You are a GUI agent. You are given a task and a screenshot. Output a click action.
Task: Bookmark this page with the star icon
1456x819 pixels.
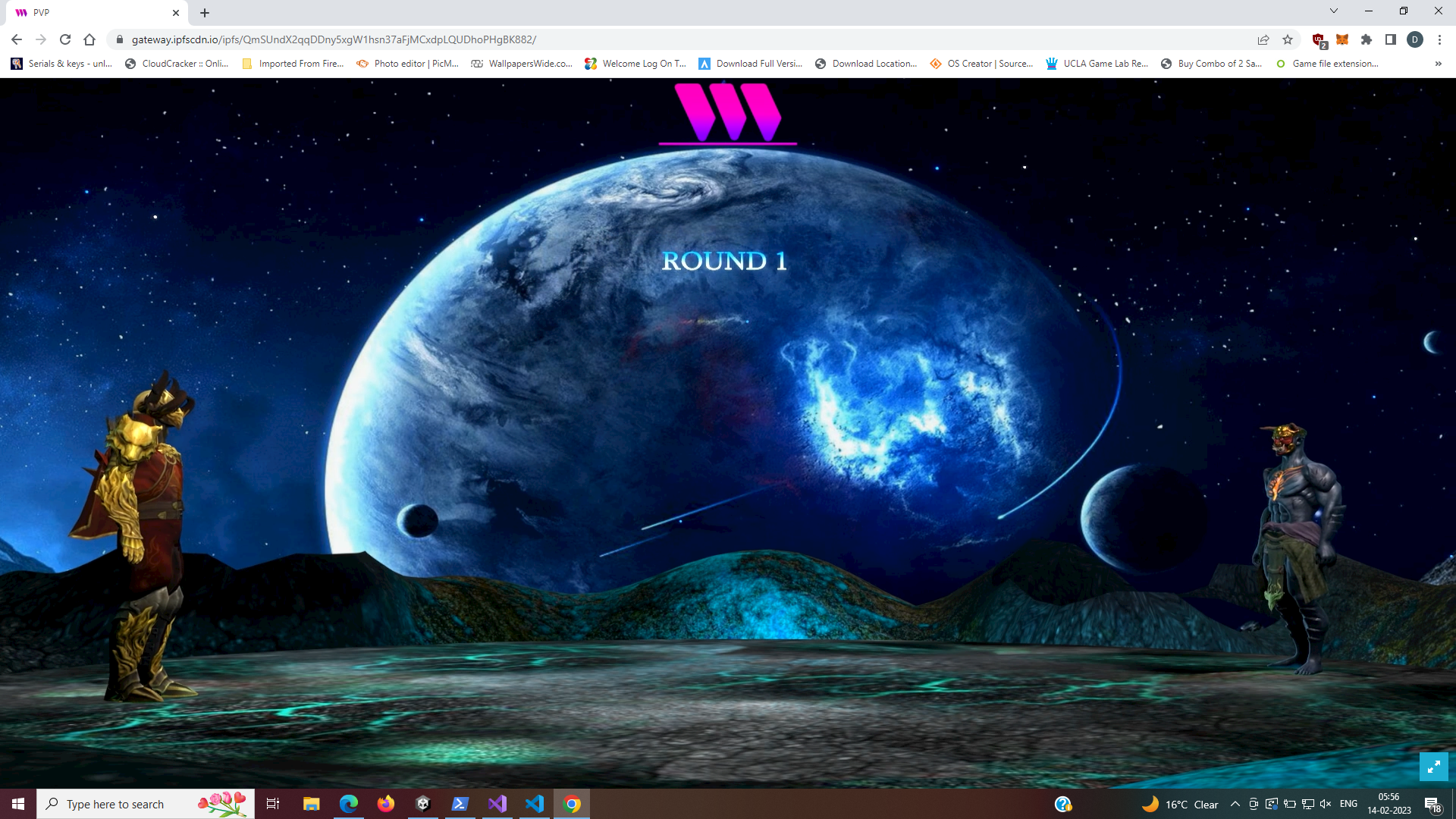point(1288,39)
